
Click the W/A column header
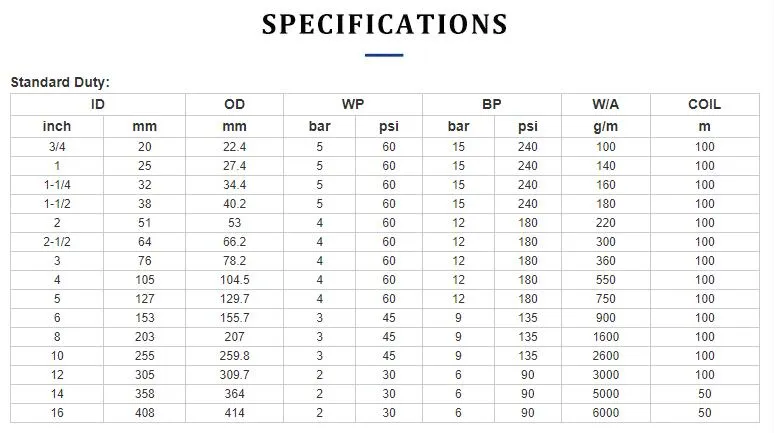(x=605, y=104)
